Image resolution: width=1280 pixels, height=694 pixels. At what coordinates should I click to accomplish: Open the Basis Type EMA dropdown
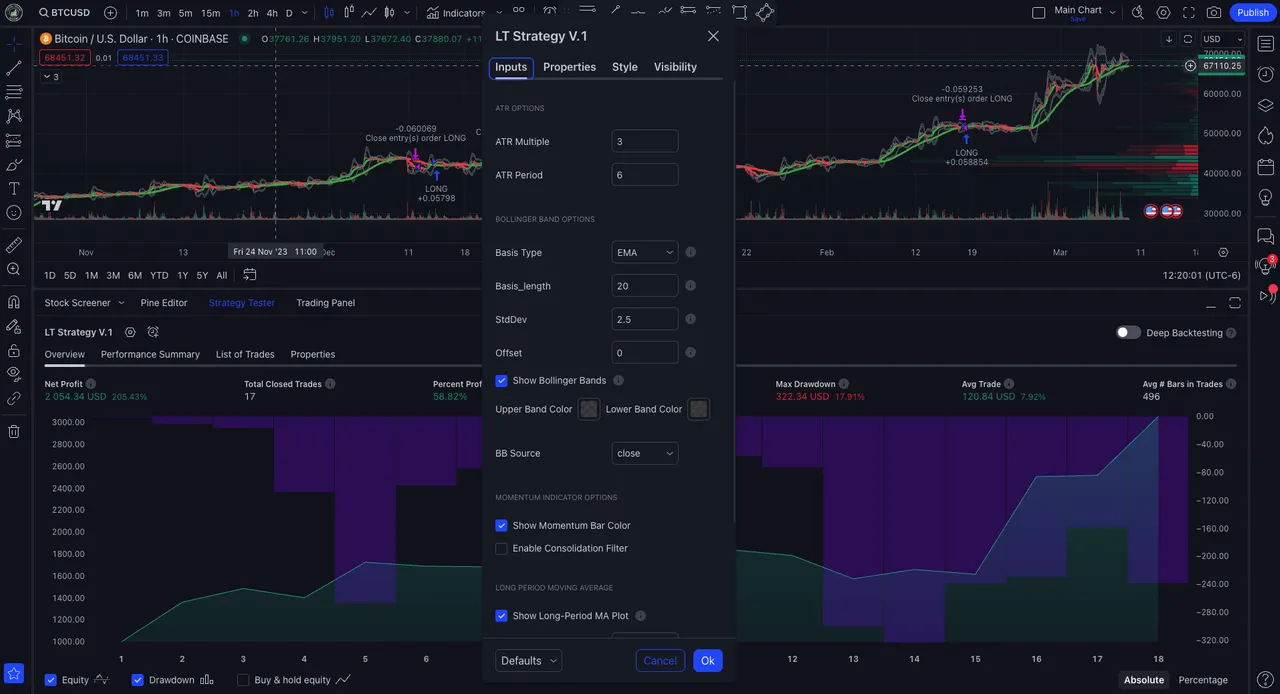coord(645,252)
